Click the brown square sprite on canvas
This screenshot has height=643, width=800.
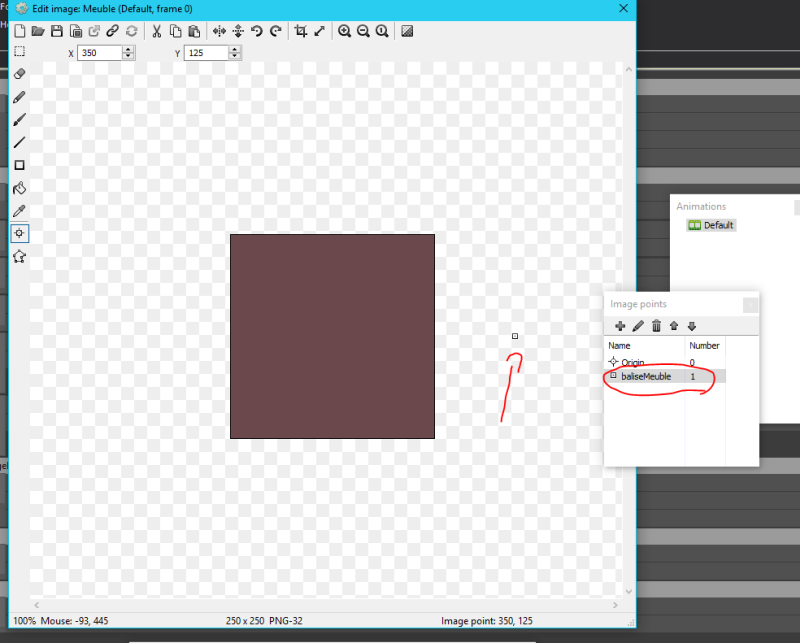pos(332,336)
